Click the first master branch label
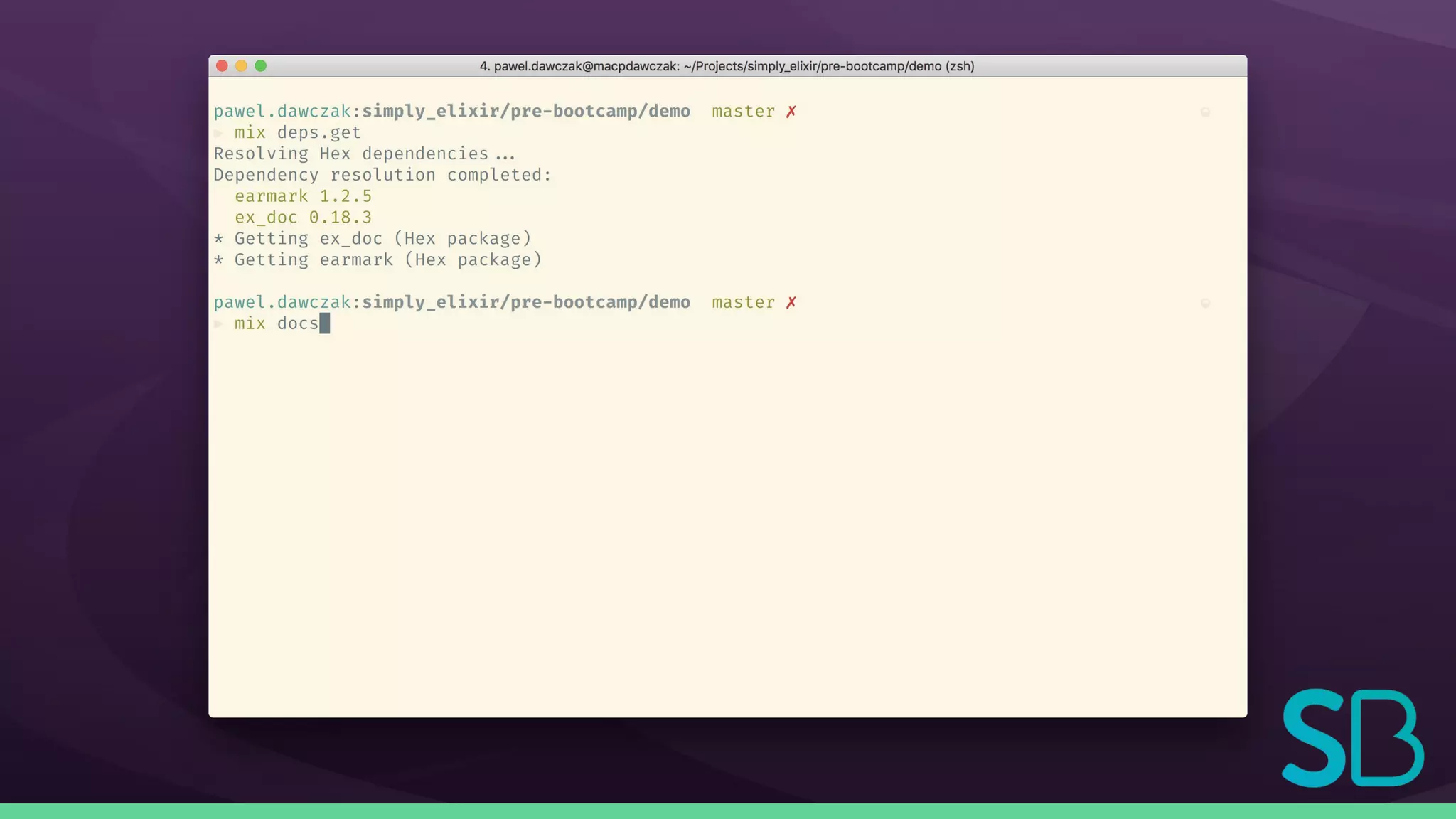 743,112
